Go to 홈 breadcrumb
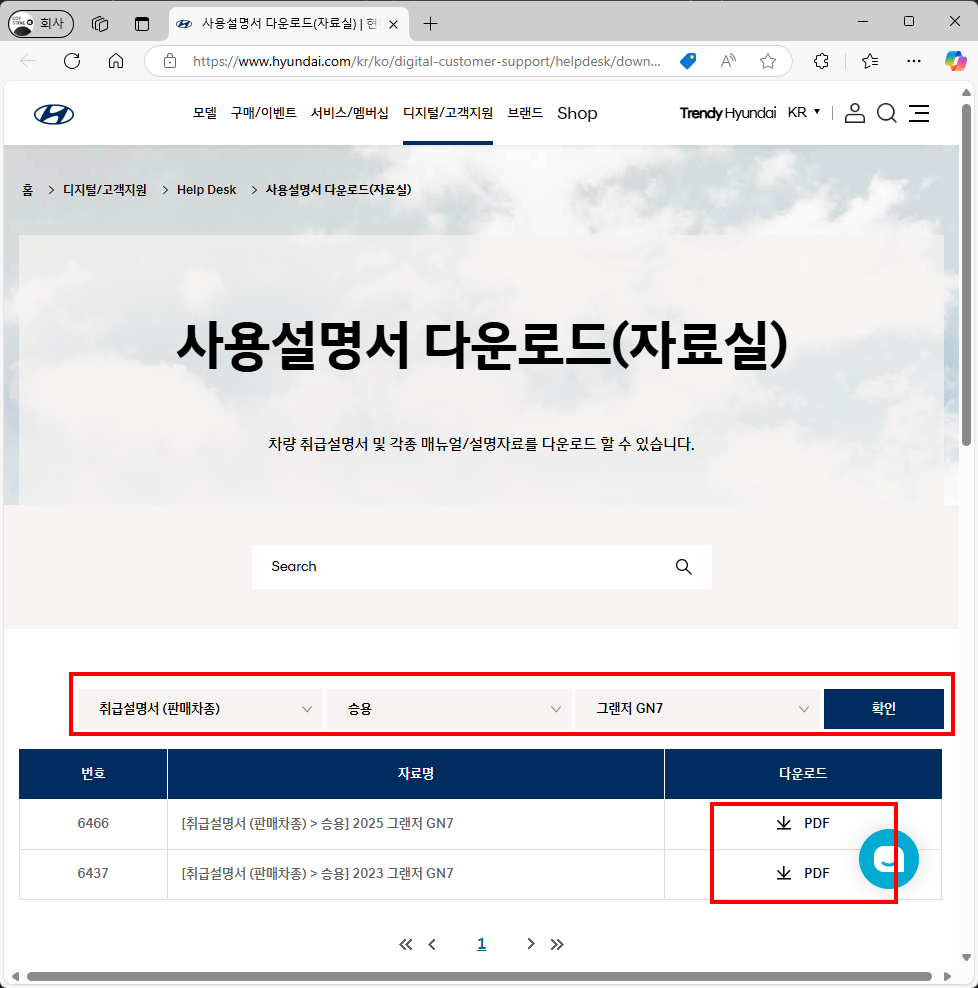This screenshot has width=978, height=988. (x=28, y=190)
